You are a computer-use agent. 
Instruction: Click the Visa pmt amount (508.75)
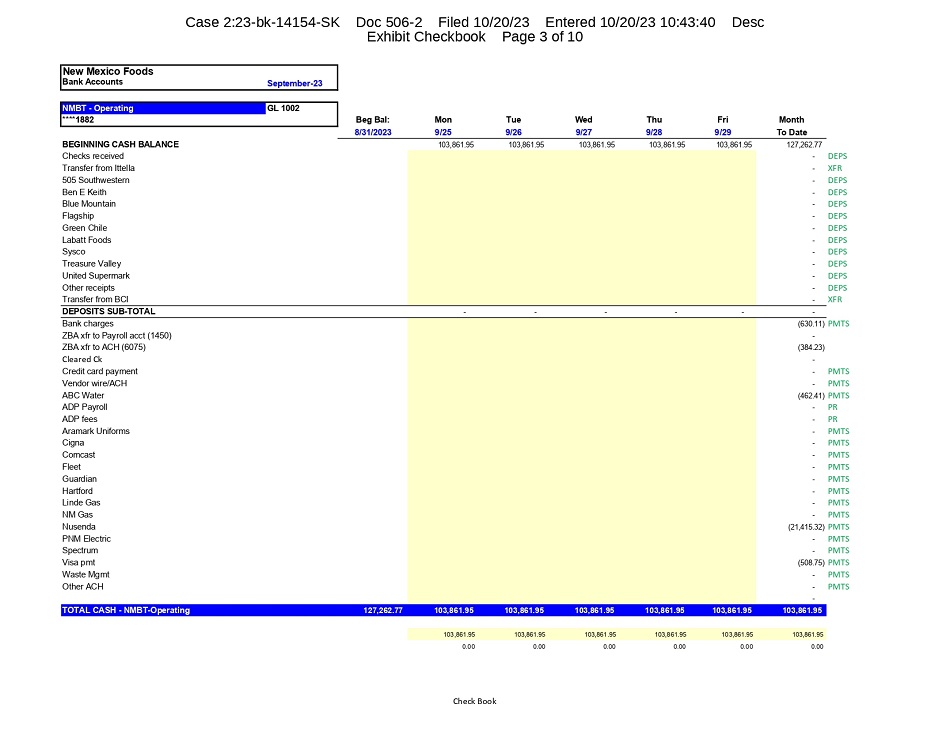click(804, 563)
